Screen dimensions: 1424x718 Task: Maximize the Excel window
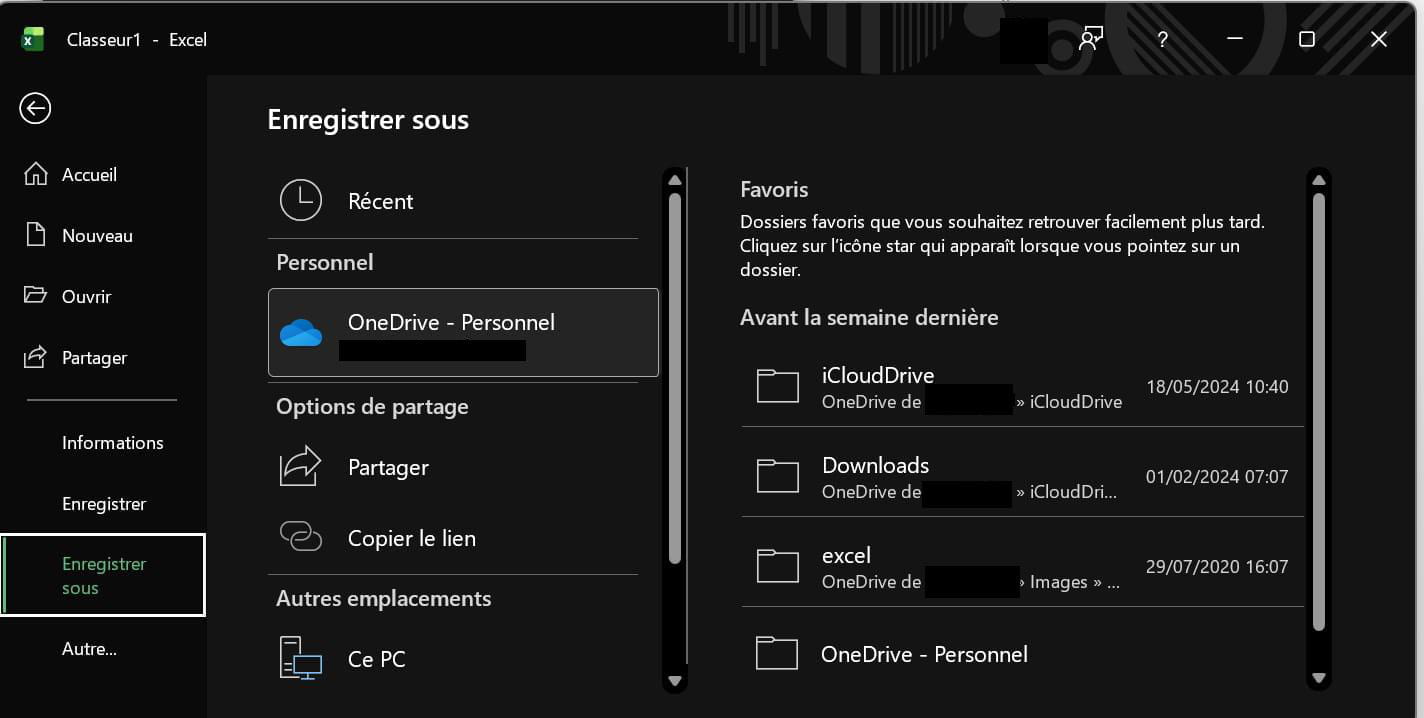point(1306,39)
